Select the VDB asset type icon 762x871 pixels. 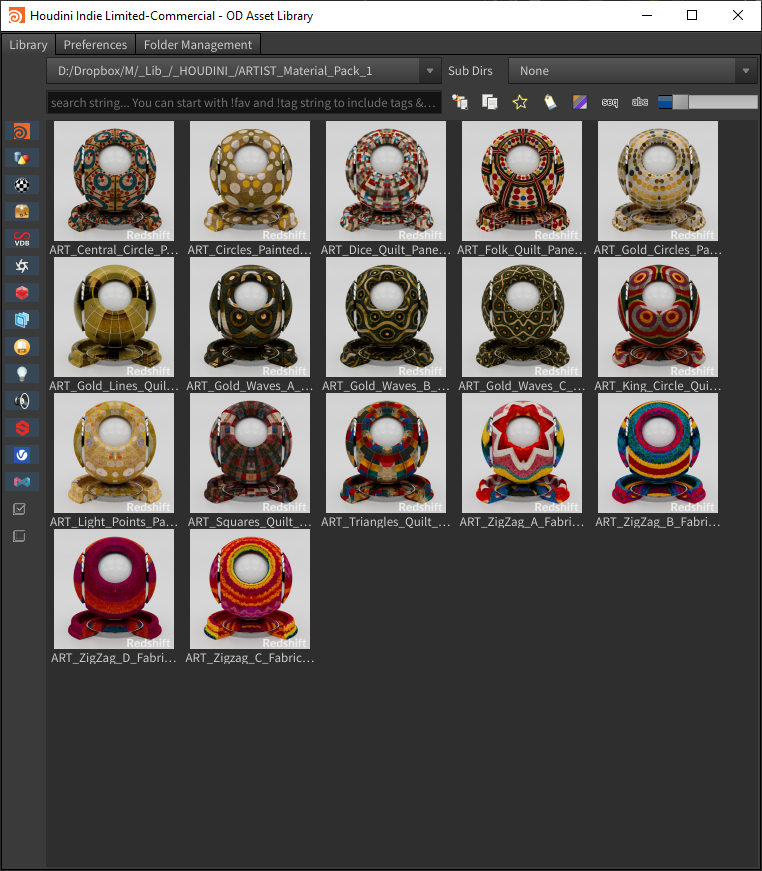click(22, 239)
